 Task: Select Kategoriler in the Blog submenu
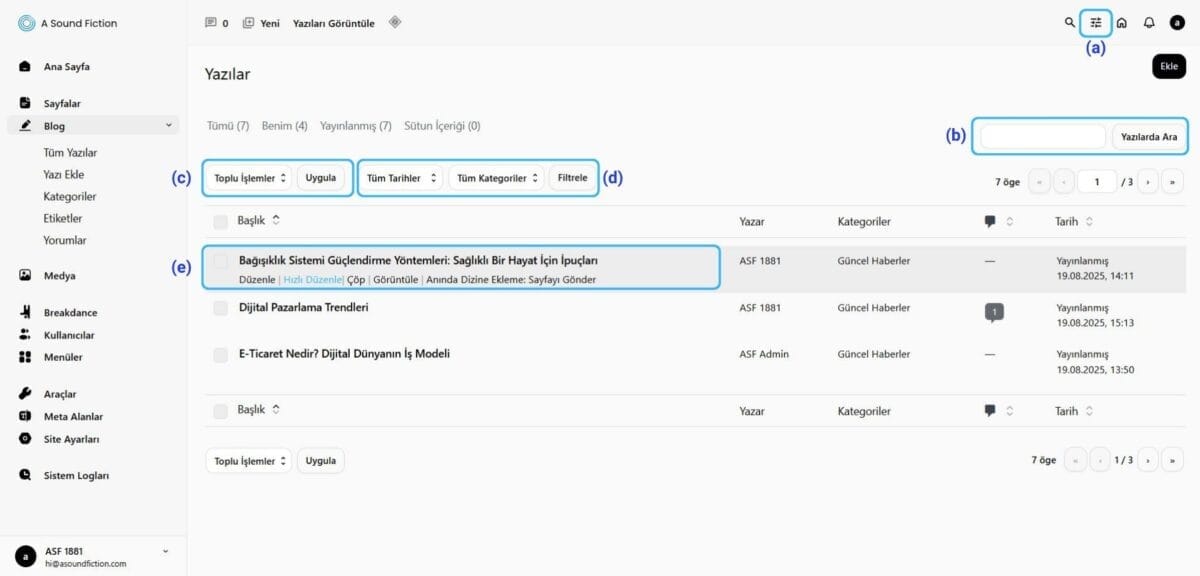[70, 197]
